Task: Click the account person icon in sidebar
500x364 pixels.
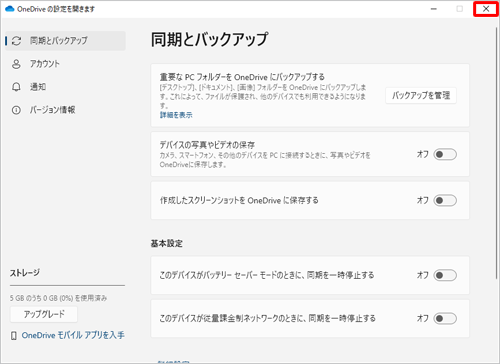Action: pyautogui.click(x=16, y=64)
